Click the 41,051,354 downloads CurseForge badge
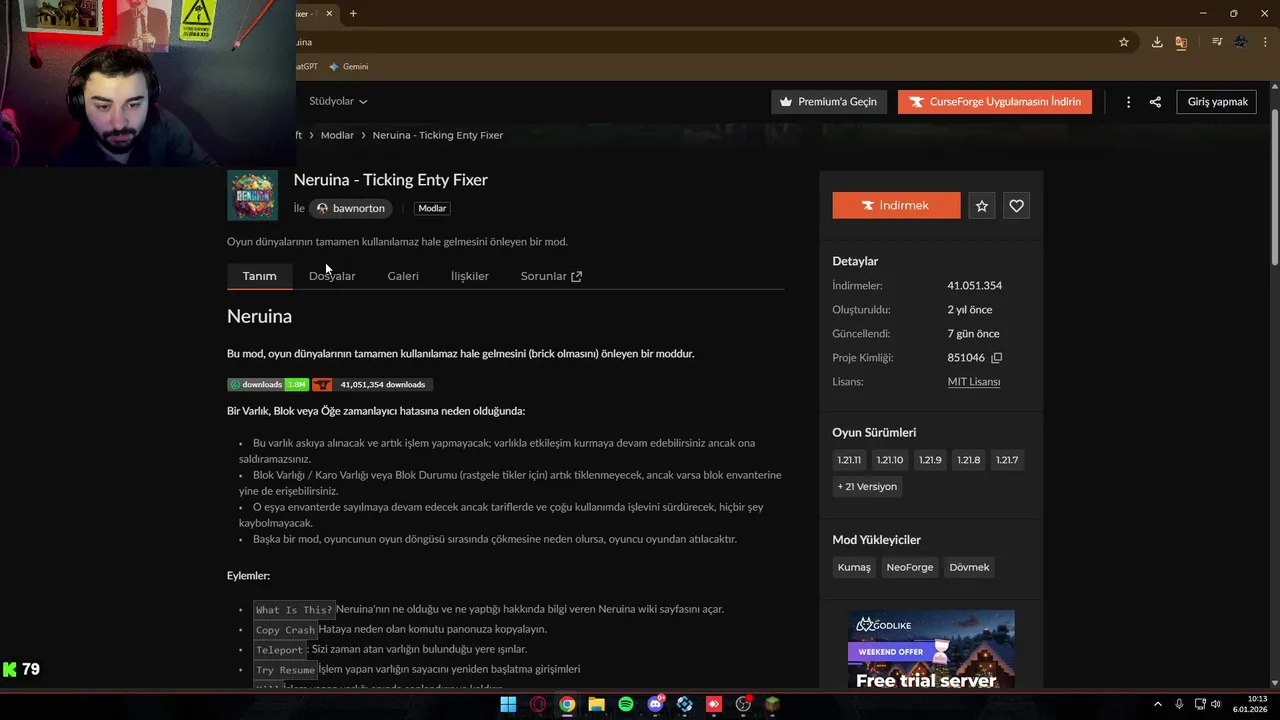This screenshot has height=720, width=1280. coord(372,384)
